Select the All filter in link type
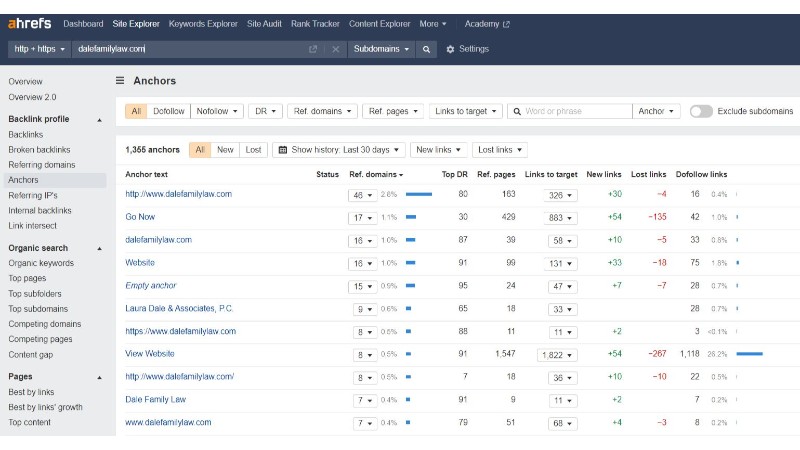Image resolution: width=800 pixels, height=450 pixels. pyautogui.click(x=136, y=111)
